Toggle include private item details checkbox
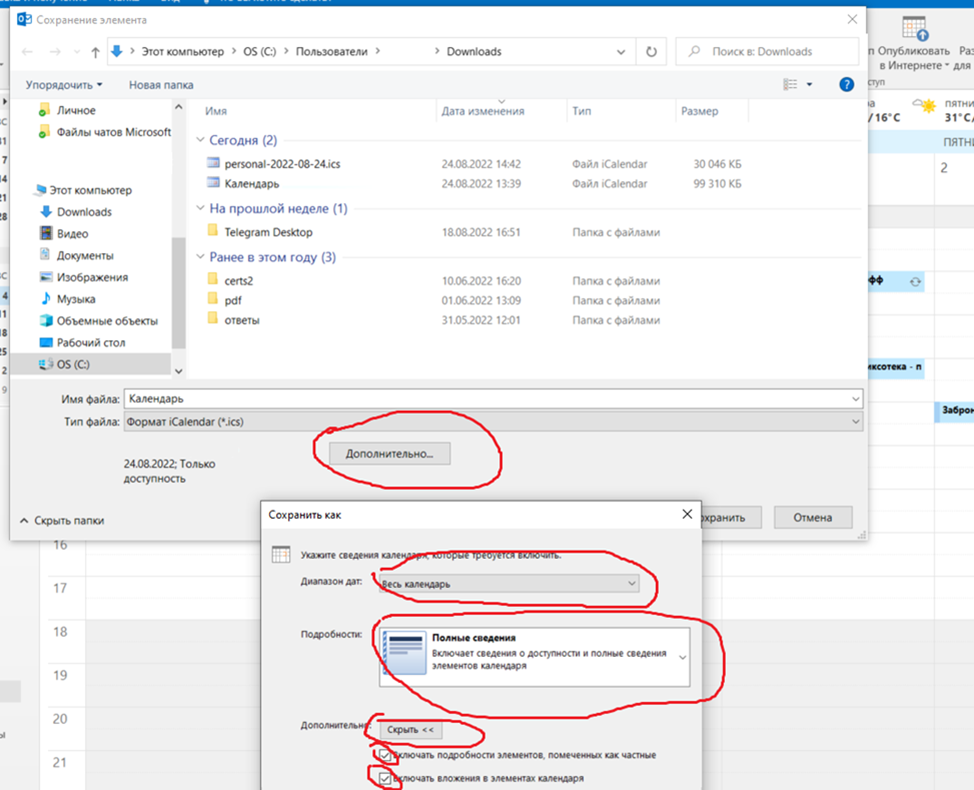 385,756
